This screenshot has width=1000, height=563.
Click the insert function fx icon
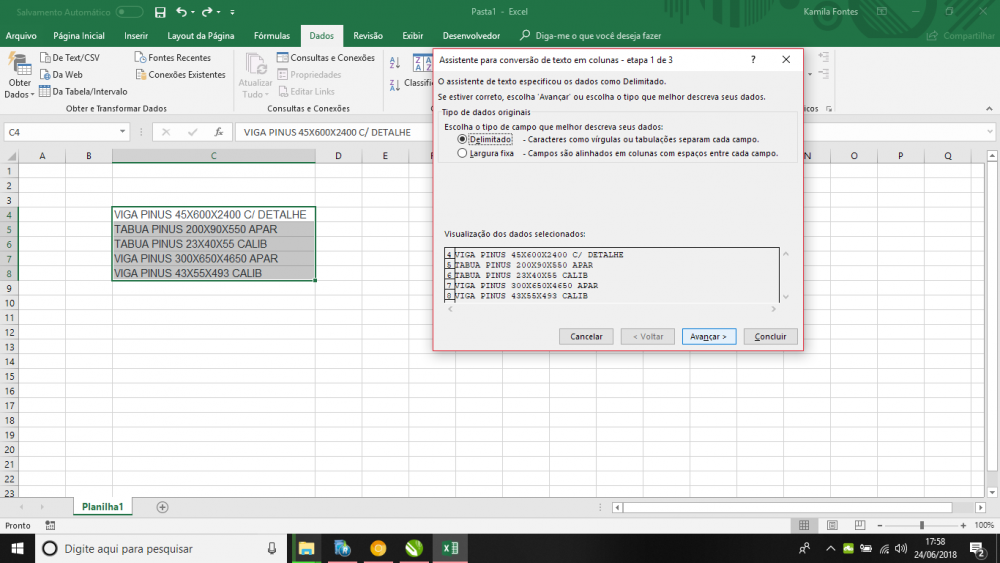tap(218, 132)
